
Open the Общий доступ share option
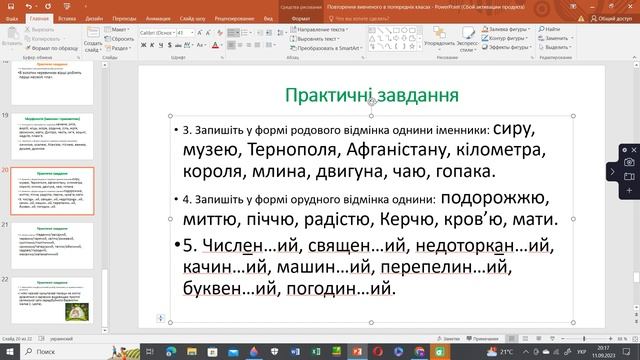pos(611,18)
